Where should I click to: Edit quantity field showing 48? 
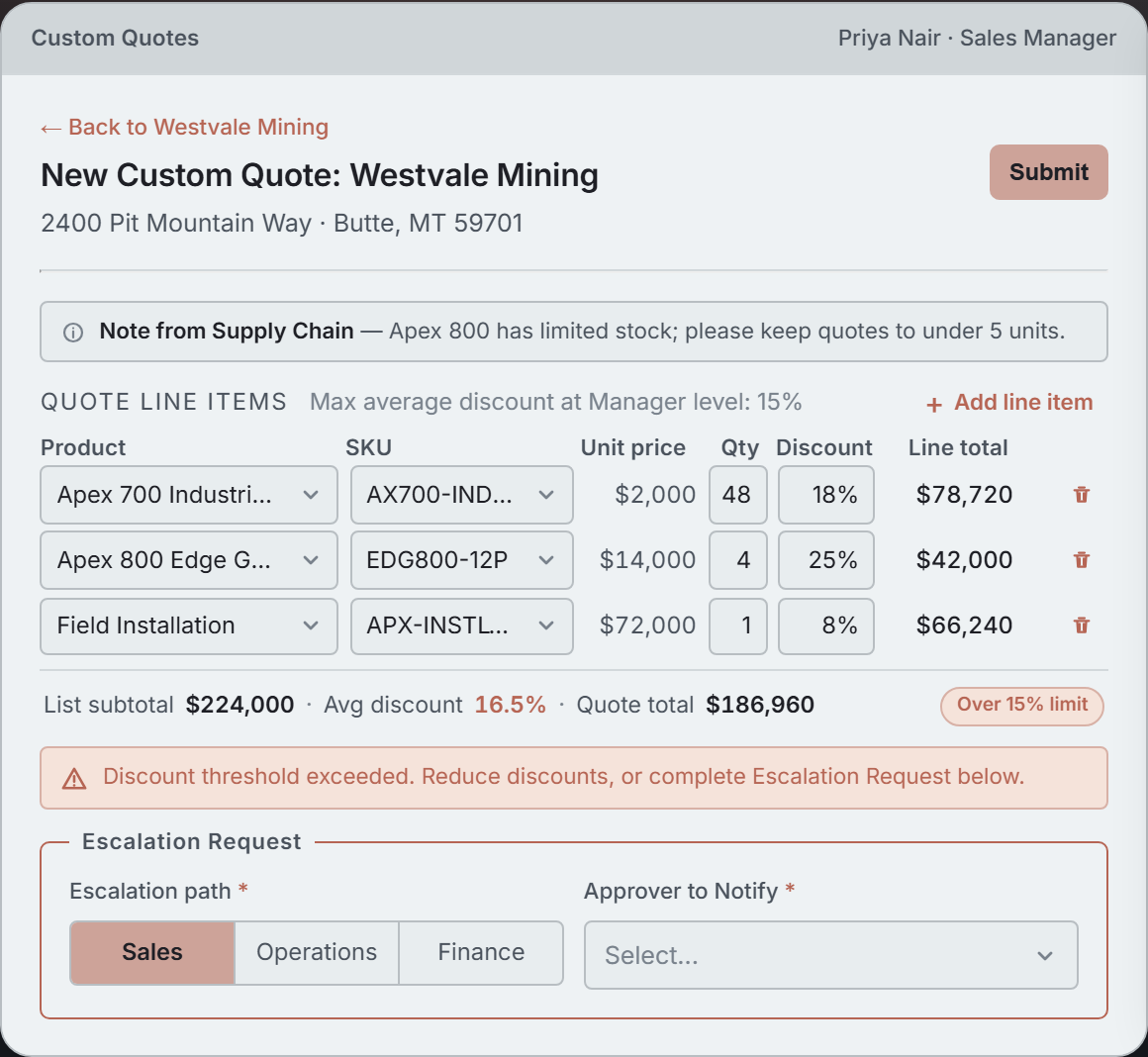(x=738, y=495)
